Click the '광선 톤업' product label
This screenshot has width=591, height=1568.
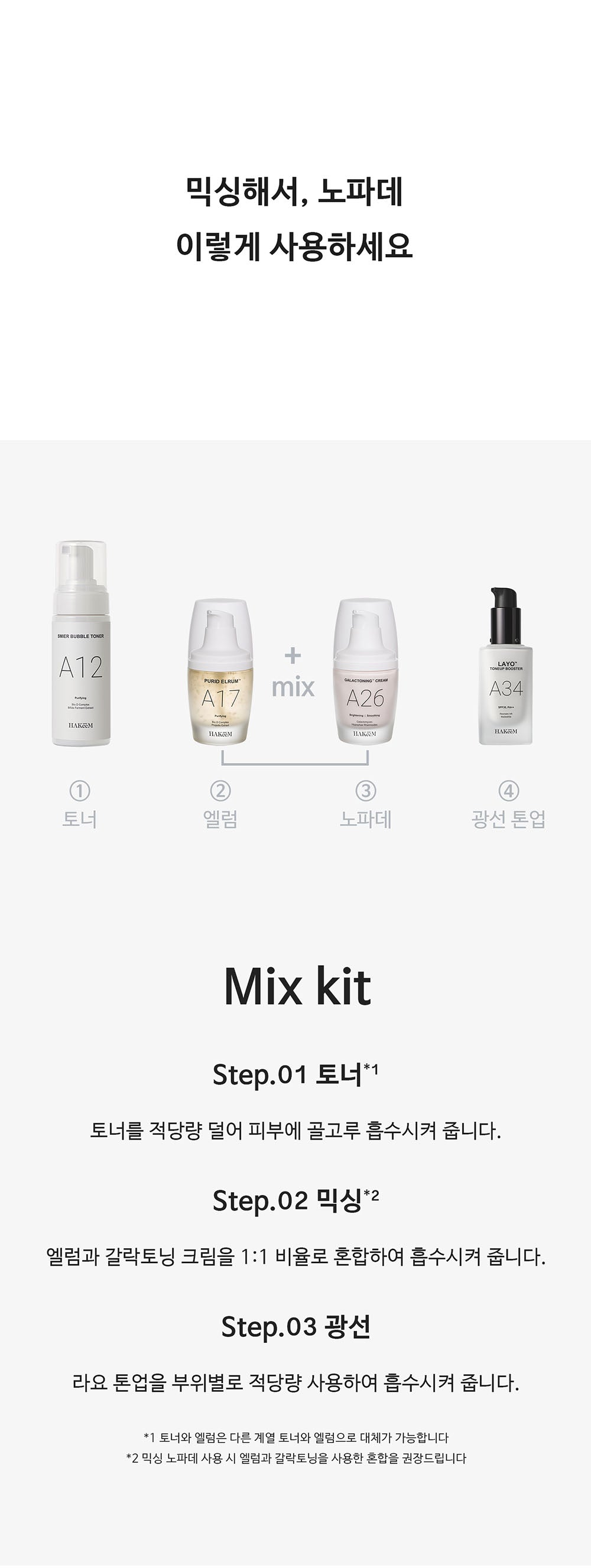(x=509, y=819)
